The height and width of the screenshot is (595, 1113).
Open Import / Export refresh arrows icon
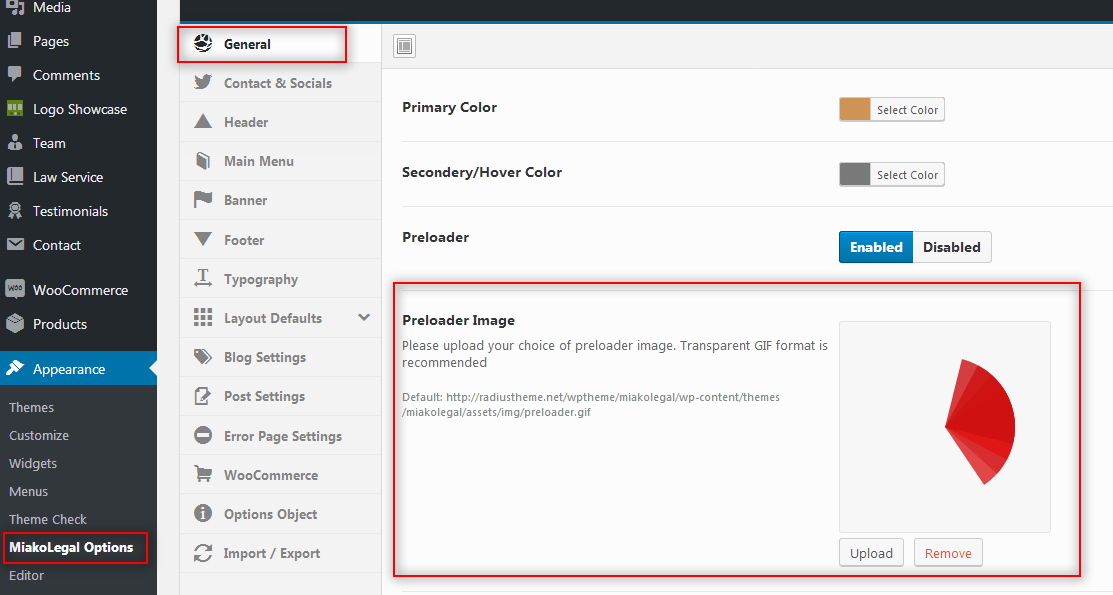pyautogui.click(x=203, y=553)
